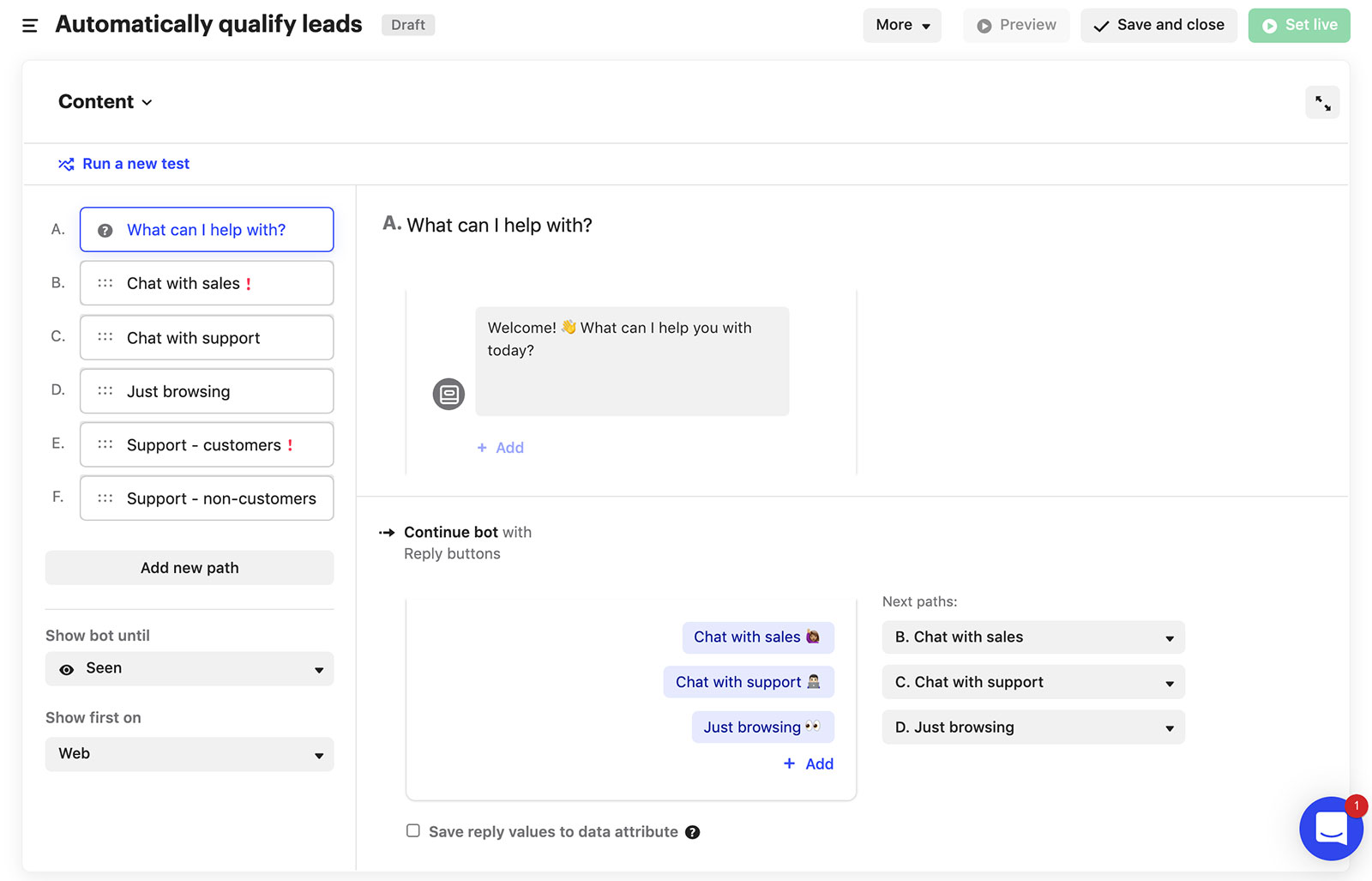Click Add link under reply buttons
Image resolution: width=1372 pixels, height=881 pixels.
[x=809, y=763]
